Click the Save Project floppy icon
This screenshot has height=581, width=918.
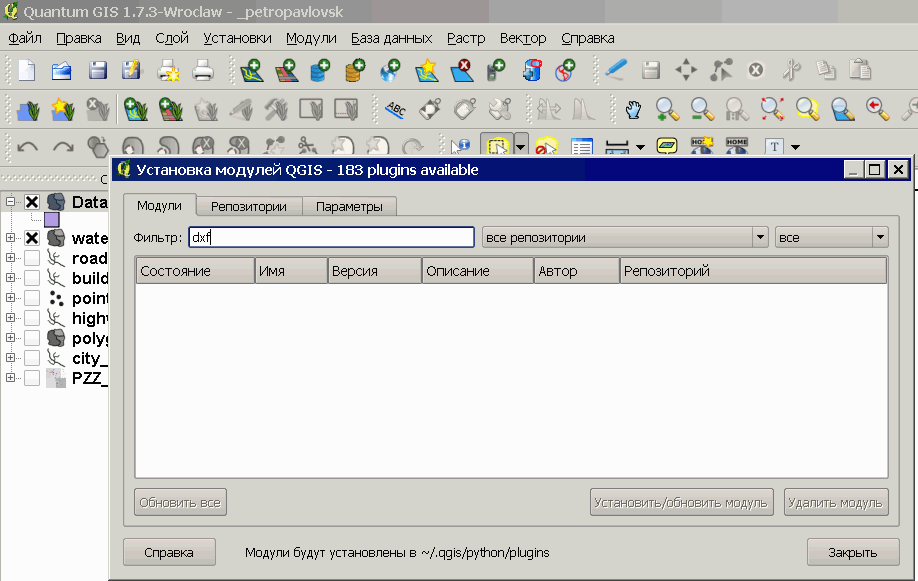click(x=97, y=71)
